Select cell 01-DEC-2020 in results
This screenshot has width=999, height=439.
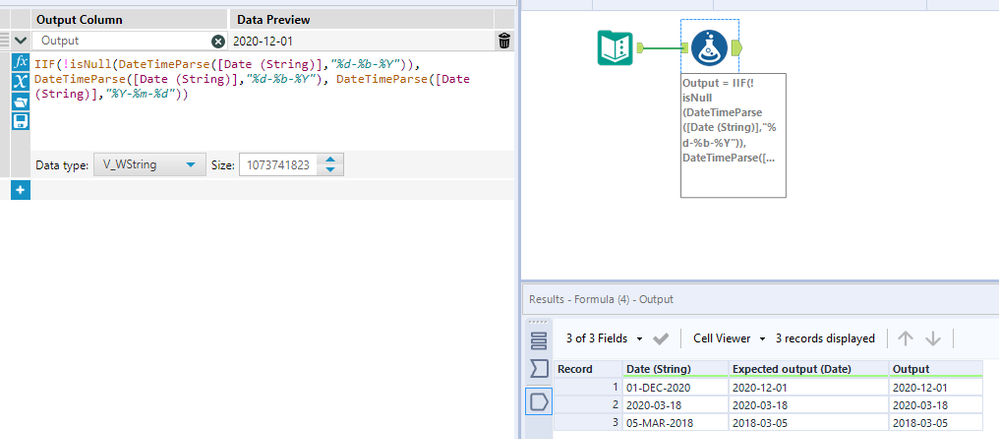coord(675,387)
